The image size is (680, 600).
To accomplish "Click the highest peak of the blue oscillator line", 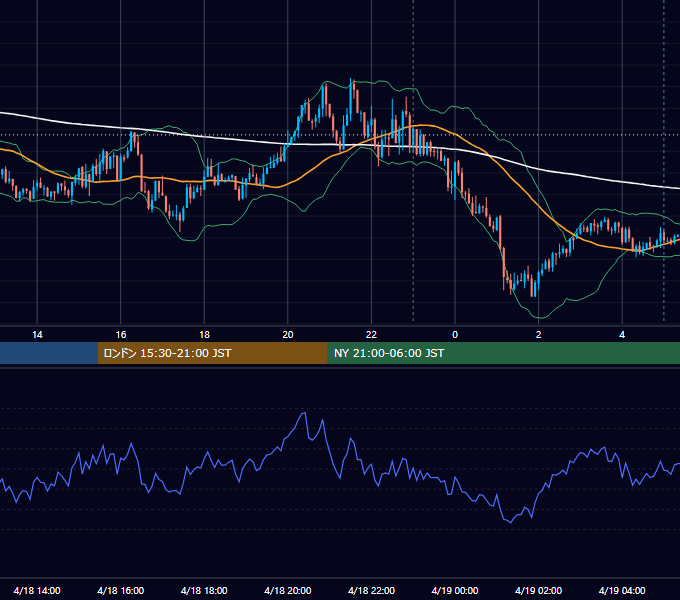I will click(304, 413).
